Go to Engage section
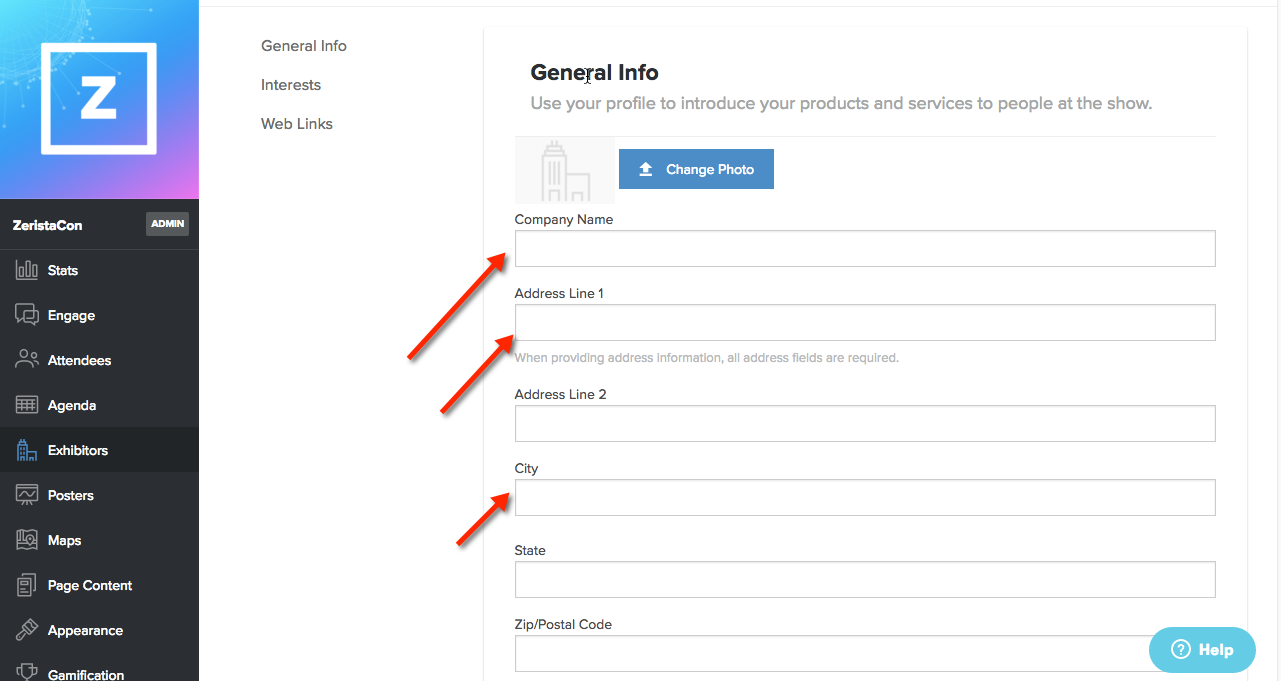1281x681 pixels. 99,315
